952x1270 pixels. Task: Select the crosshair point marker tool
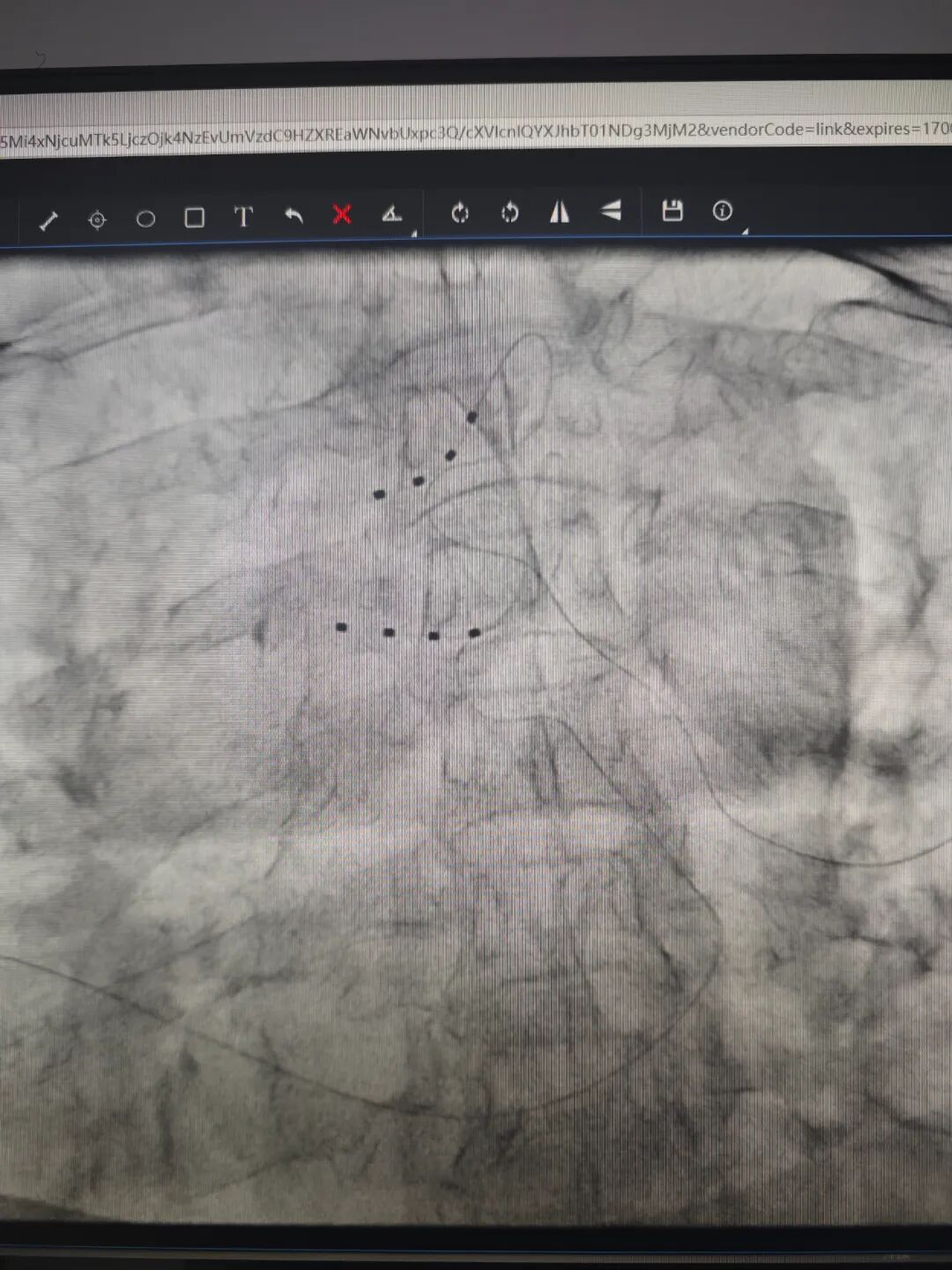click(x=98, y=220)
